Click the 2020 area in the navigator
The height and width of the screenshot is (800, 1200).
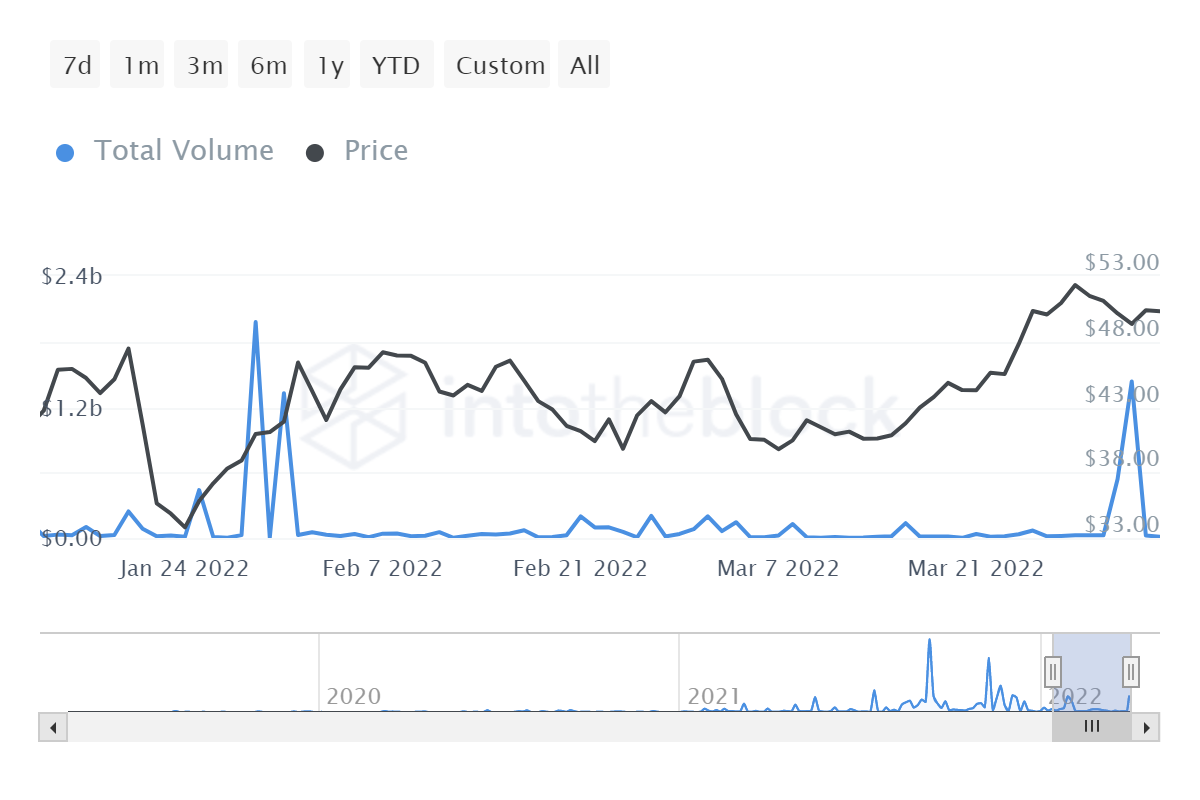(x=354, y=696)
